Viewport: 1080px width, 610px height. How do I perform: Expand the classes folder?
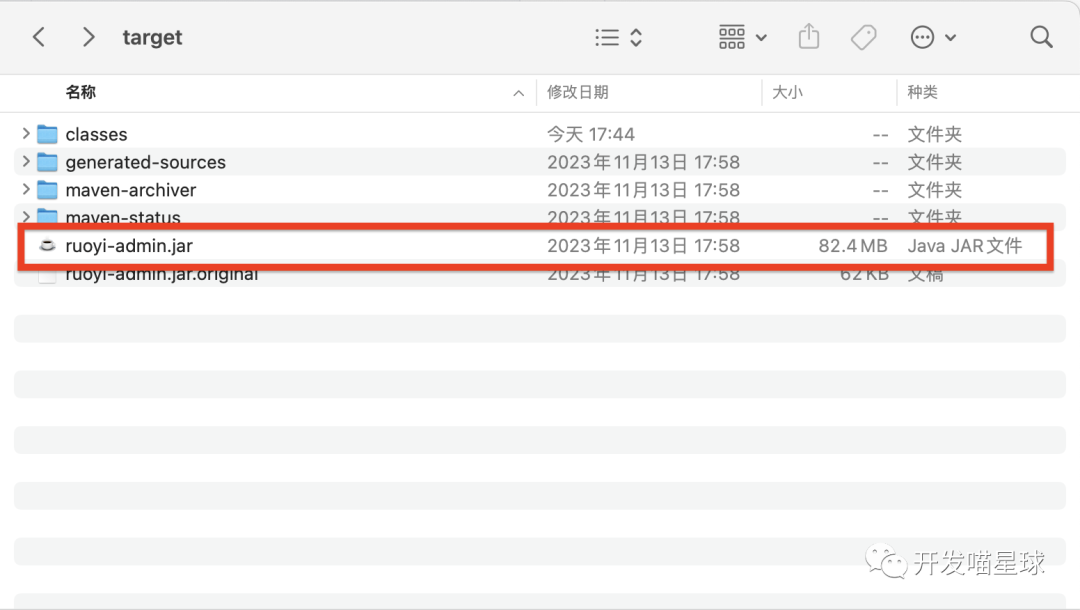[x=25, y=133]
